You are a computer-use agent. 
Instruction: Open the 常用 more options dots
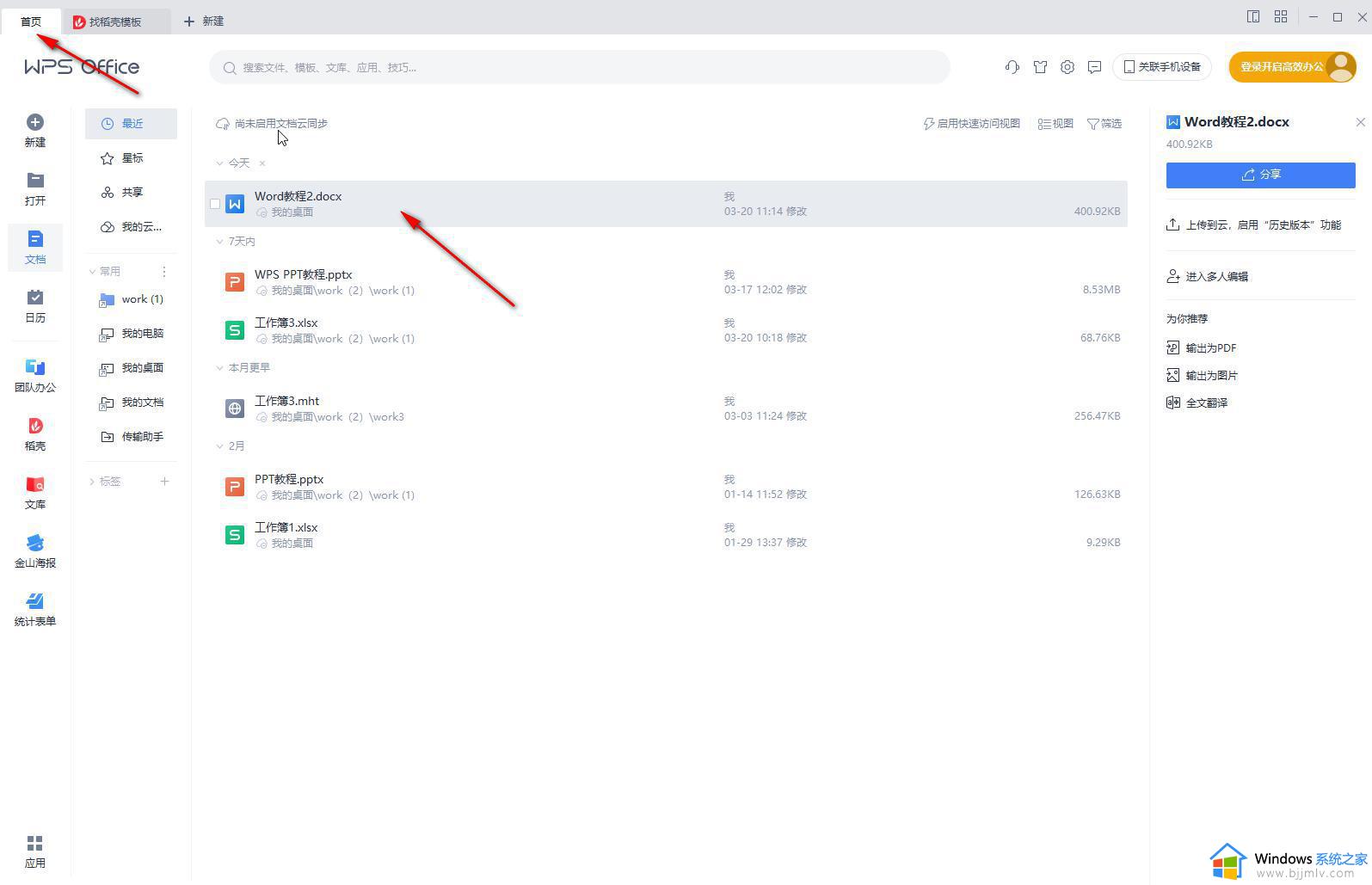(x=163, y=272)
